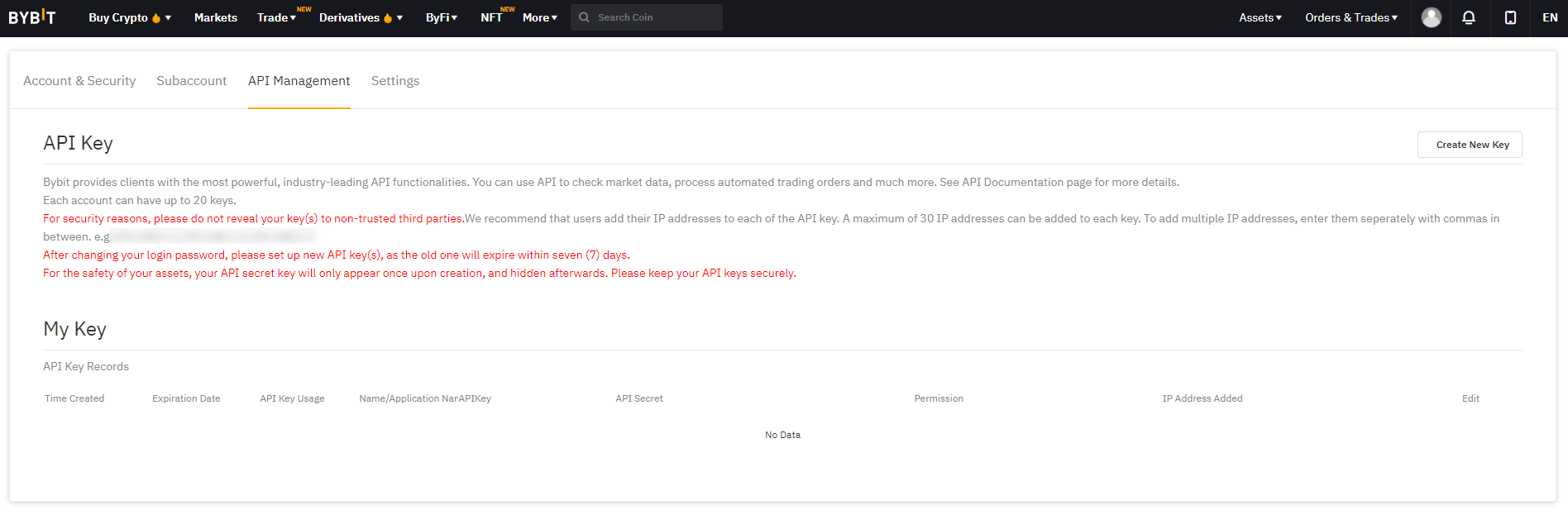Open the EN language selector
Screen dimensions: 1568x529
(1550, 17)
